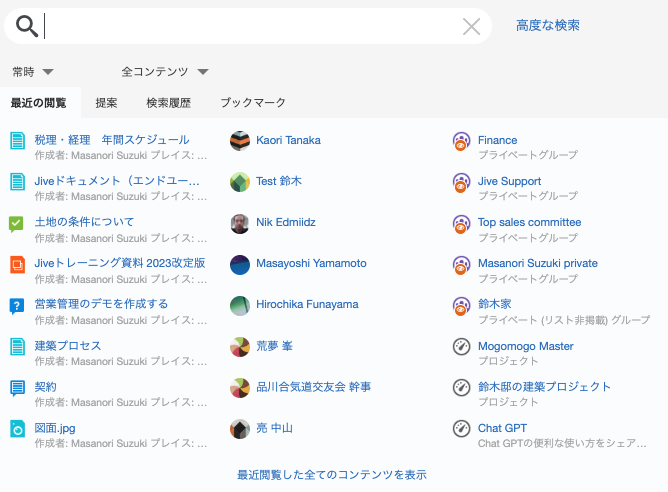Clear the search field with the X icon
The image size is (668, 492).
tap(471, 26)
